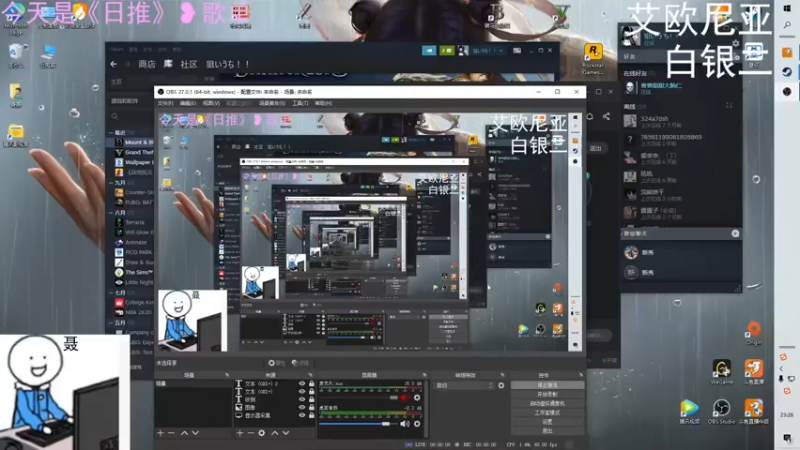Hide the 文本 (GDI+) source
Screen dimensions: 800x450
tap(302, 392)
